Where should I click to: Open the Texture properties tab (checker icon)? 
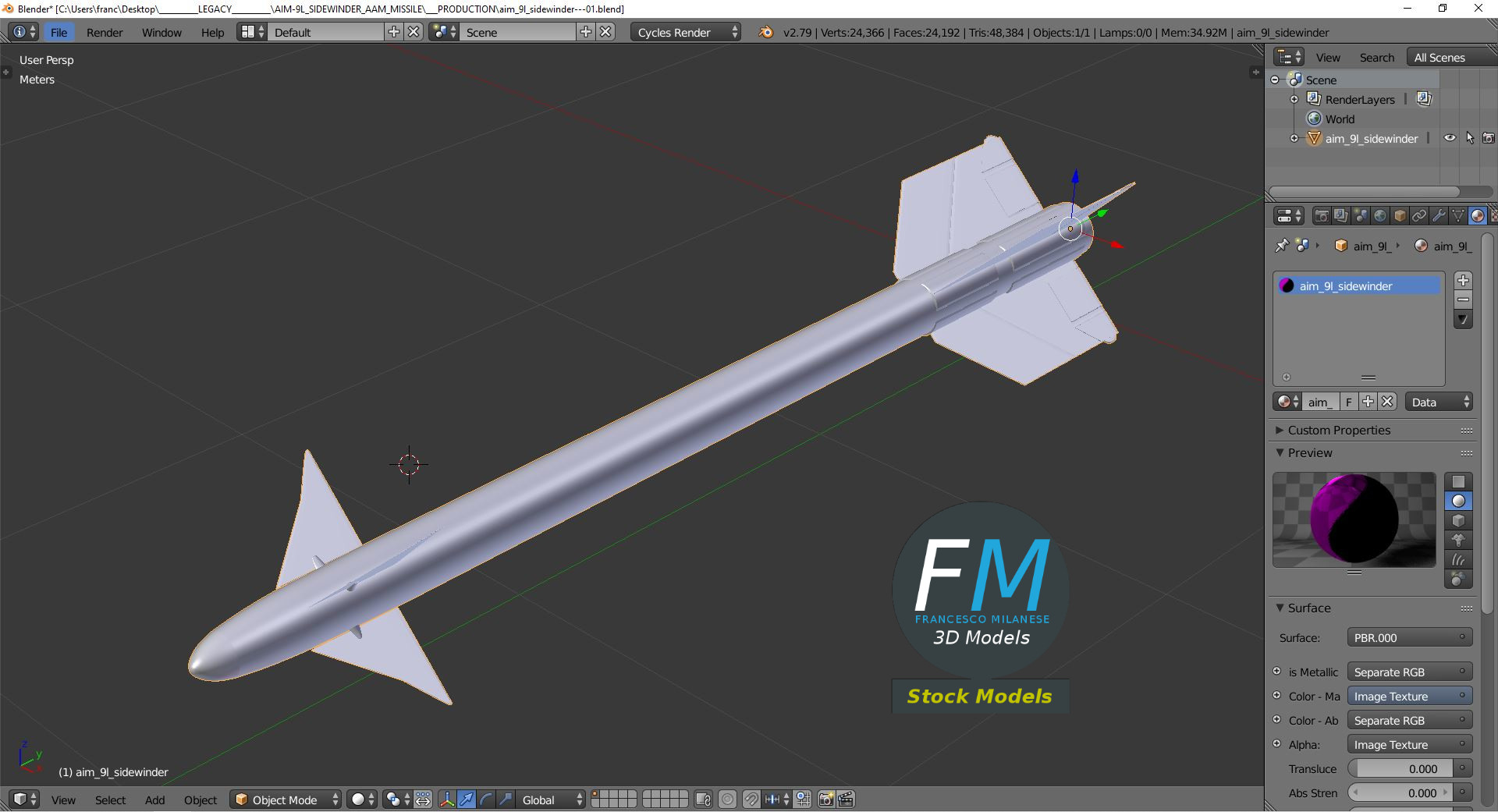click(1495, 216)
